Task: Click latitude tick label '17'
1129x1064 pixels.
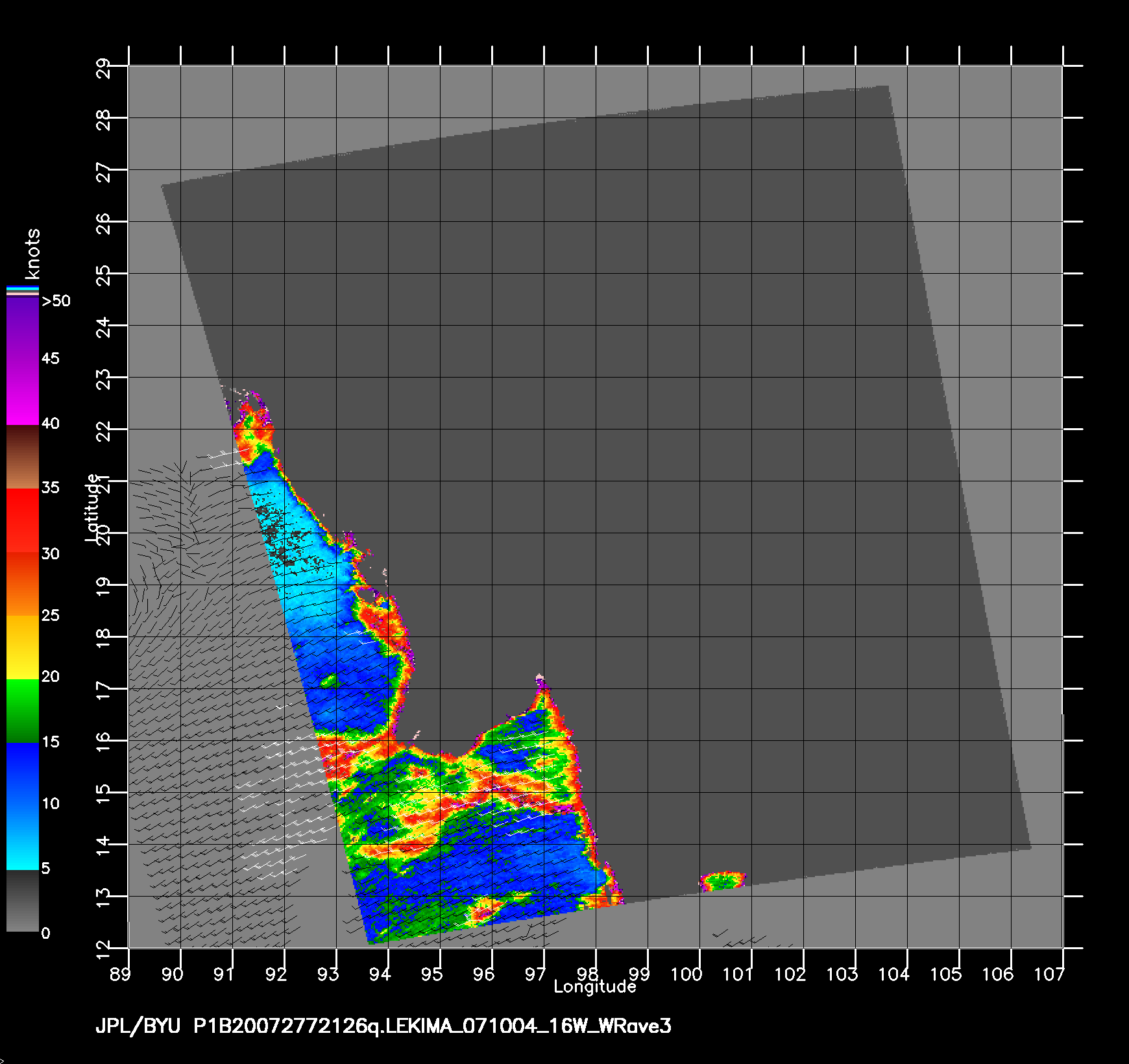Action: tap(103, 692)
